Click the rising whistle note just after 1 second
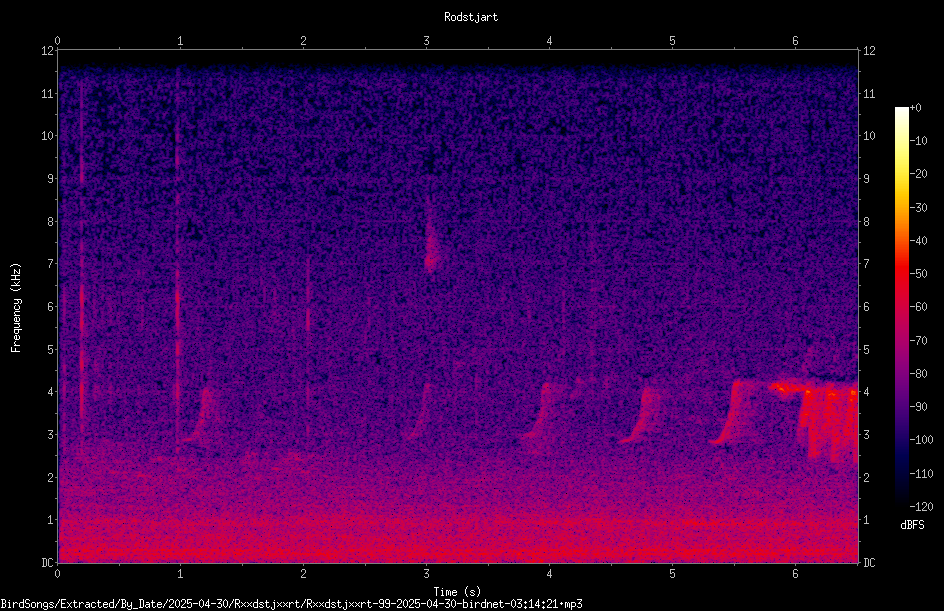 [200, 415]
